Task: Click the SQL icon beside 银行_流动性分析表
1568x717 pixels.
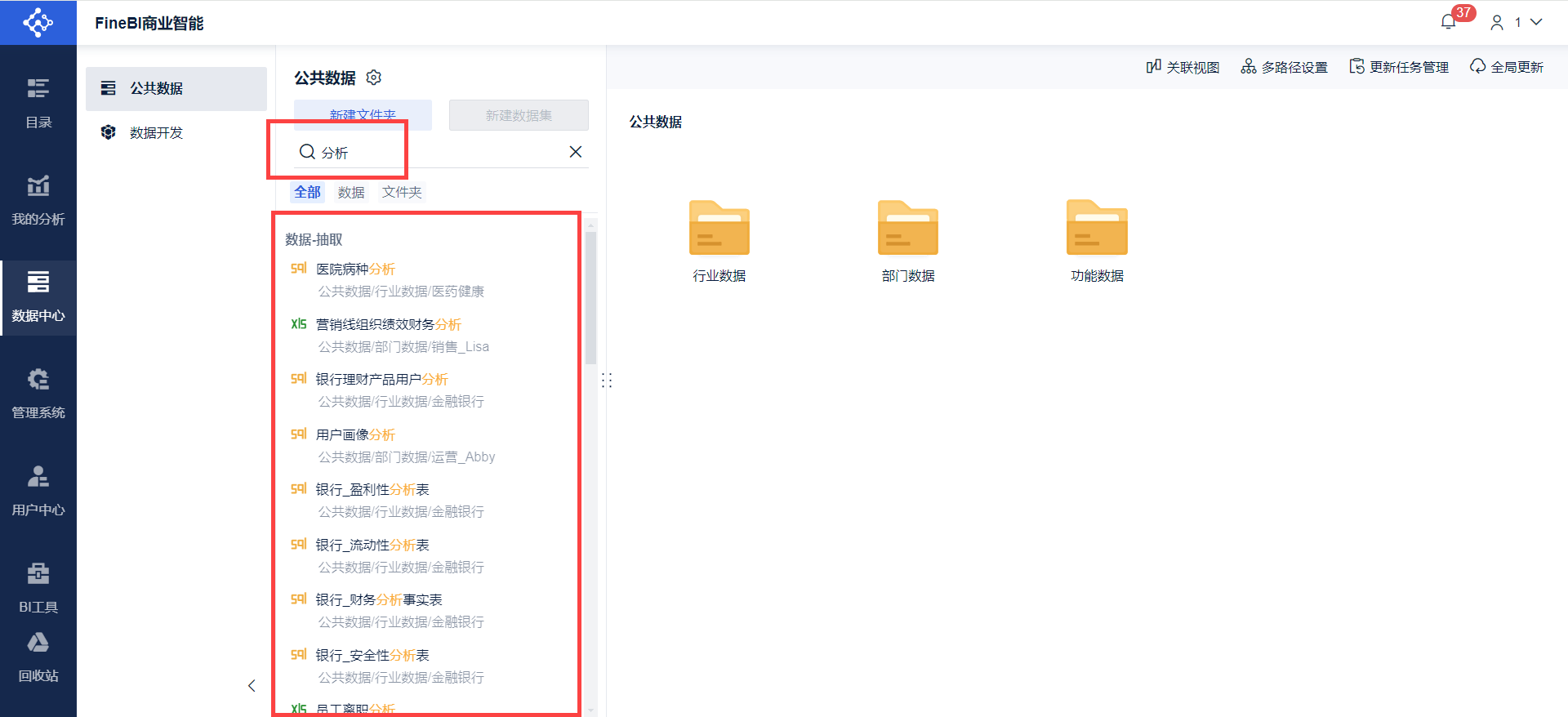Action: click(299, 545)
